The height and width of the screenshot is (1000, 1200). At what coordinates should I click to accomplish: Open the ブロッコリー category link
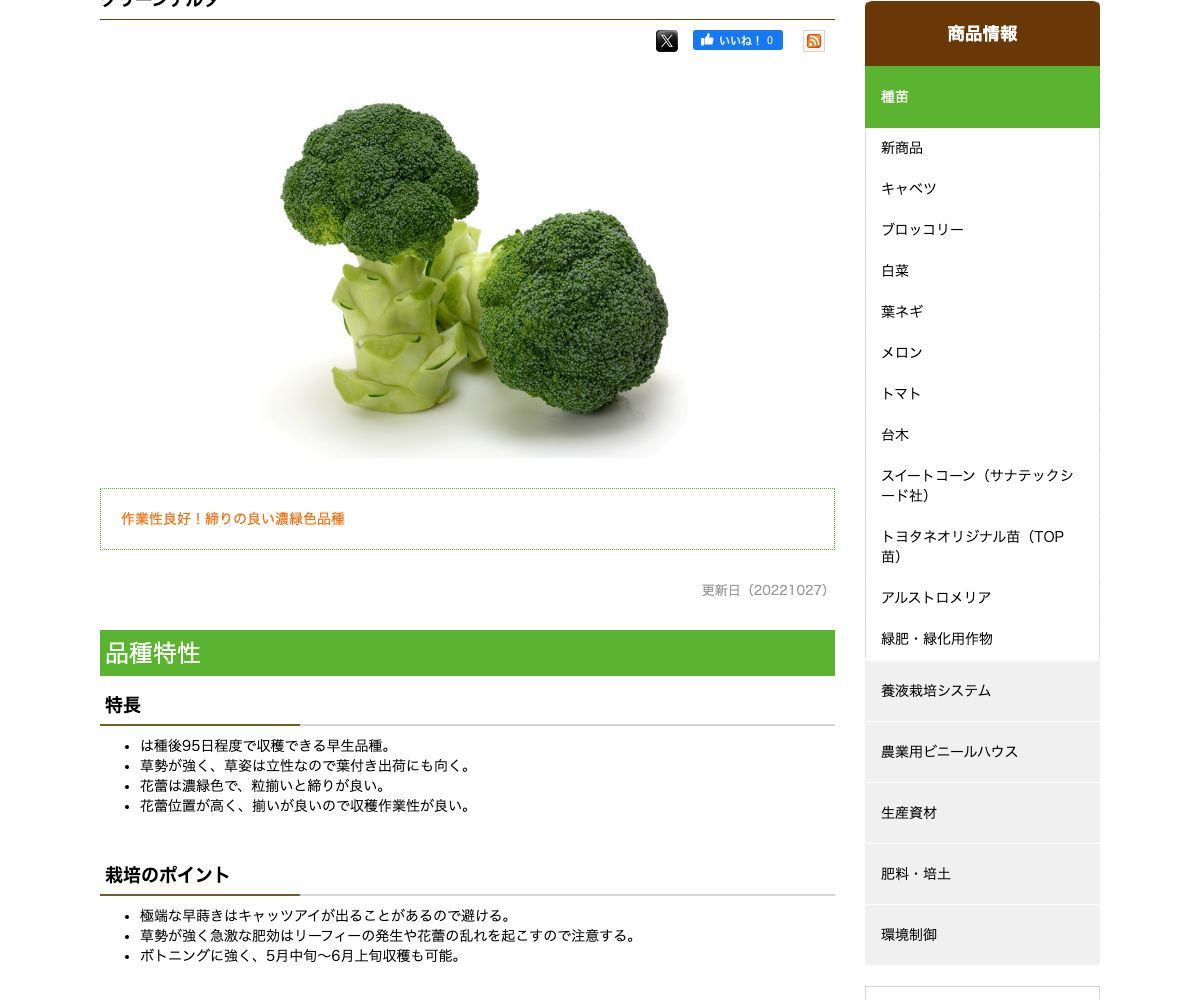tap(982, 230)
